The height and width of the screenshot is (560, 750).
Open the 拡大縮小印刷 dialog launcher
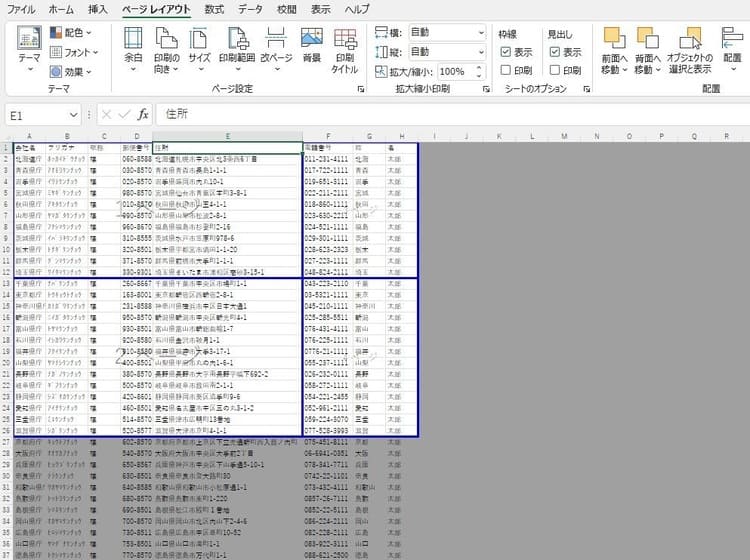[x=486, y=89]
